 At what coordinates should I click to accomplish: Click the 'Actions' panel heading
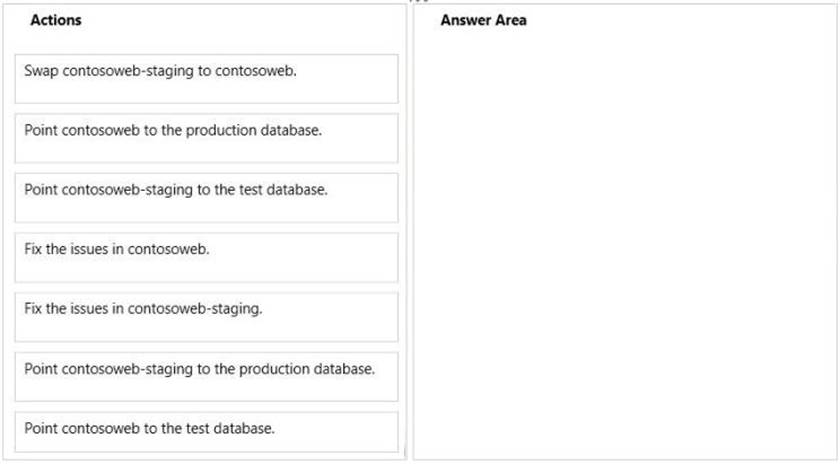[56, 20]
